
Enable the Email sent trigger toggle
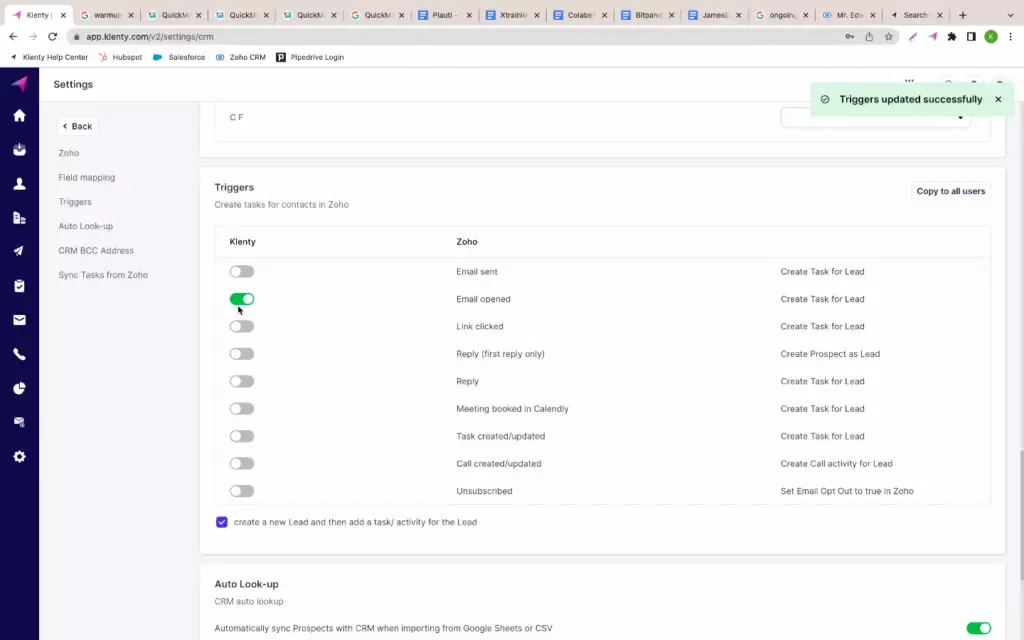[x=241, y=272]
